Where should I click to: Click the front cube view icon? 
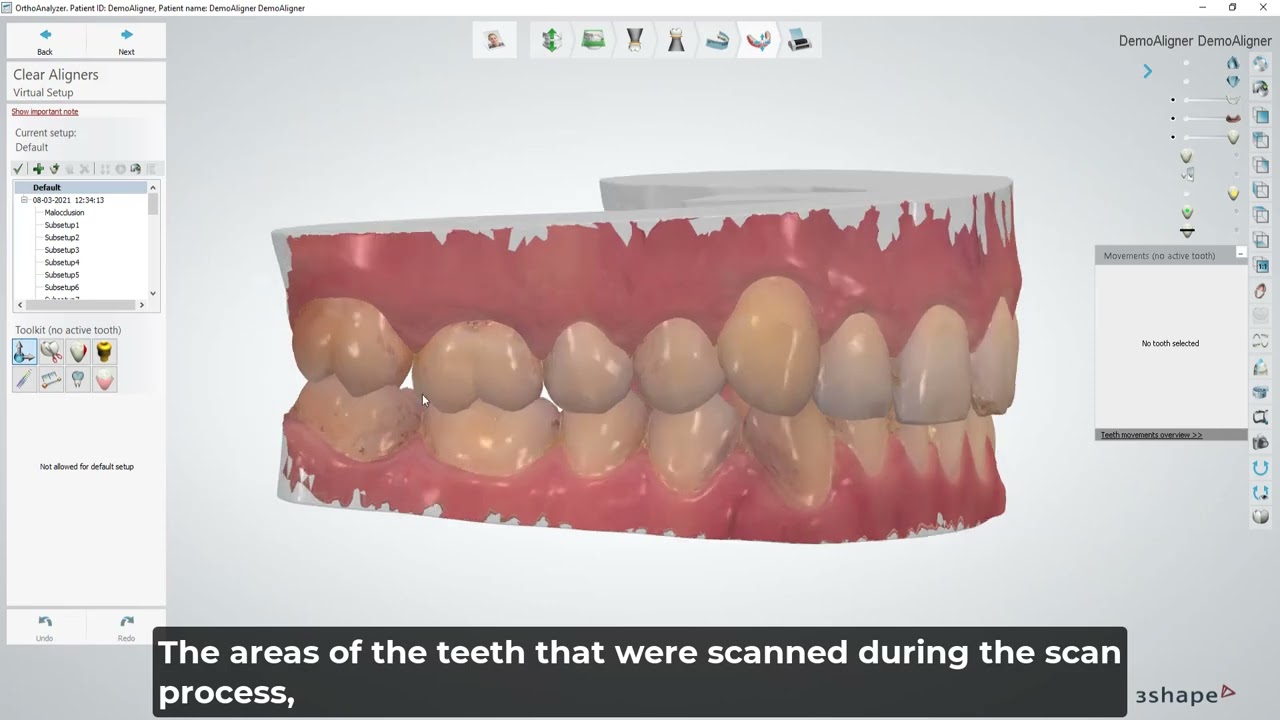click(x=1261, y=116)
